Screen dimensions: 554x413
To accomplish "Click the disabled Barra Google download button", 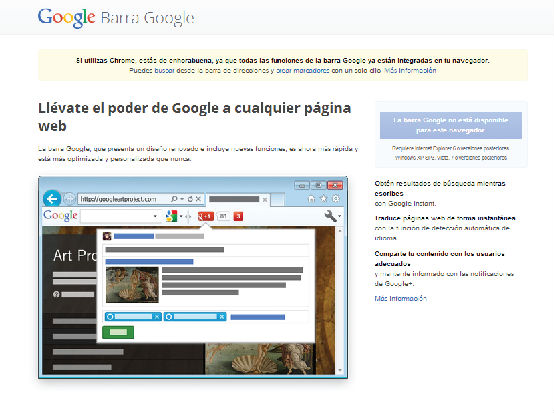I will point(451,125).
